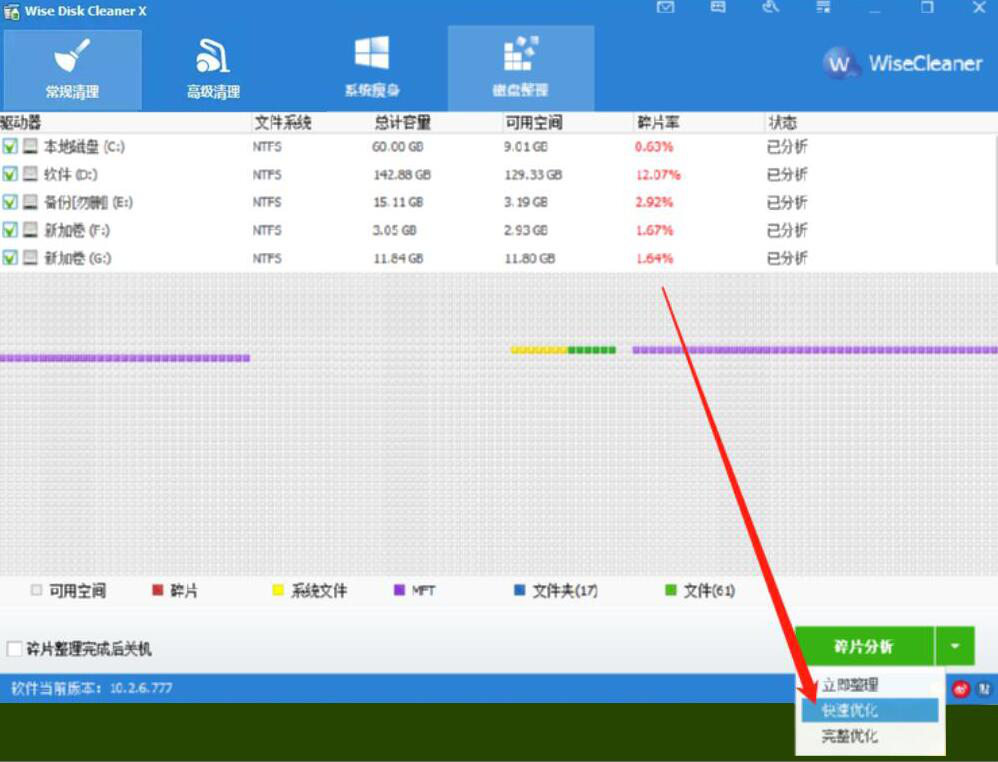Open the menu list icon in title bar
Screen dimensions: 998x762
coord(824,8)
